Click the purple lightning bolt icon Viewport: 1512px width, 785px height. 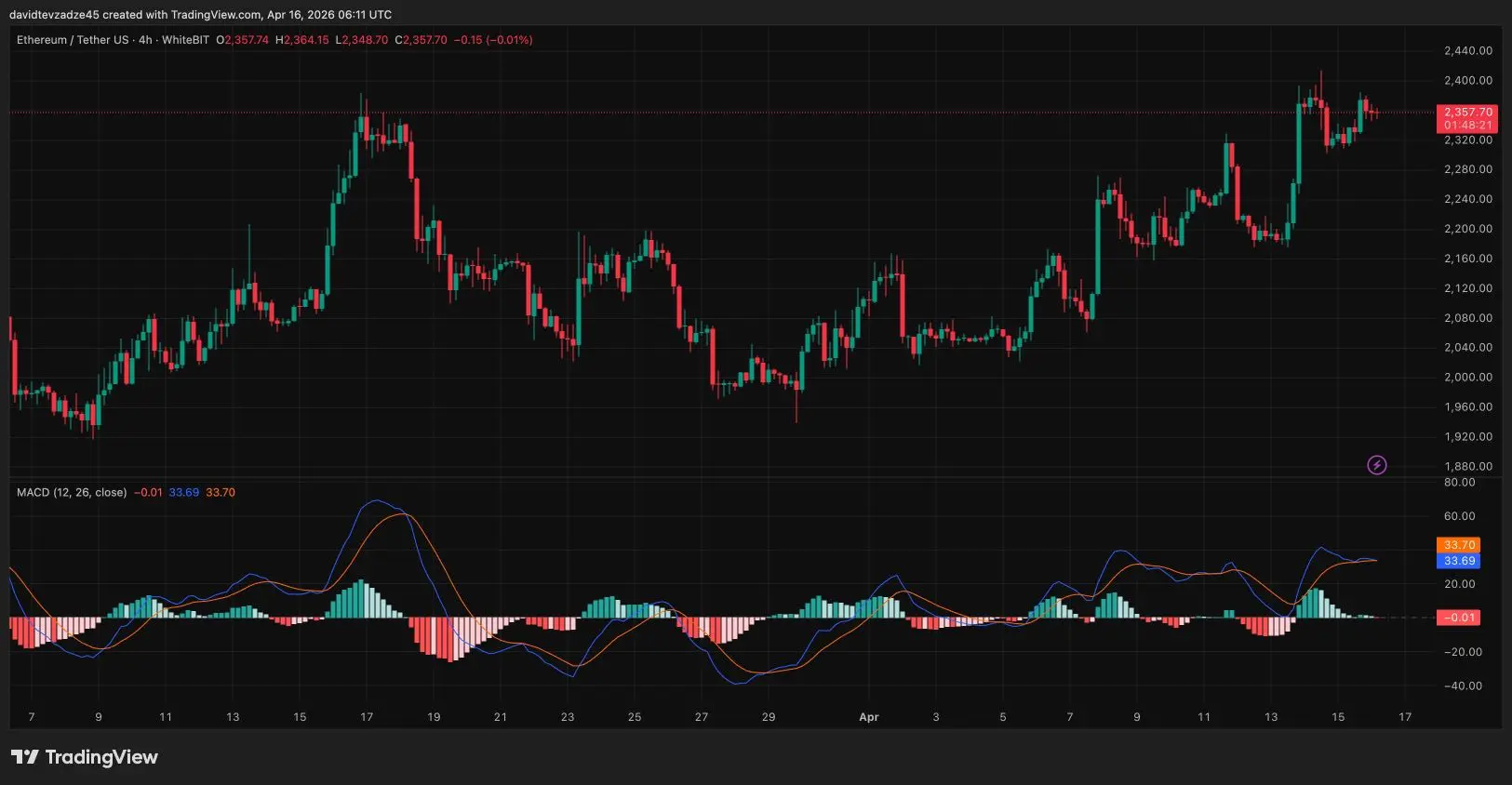(1377, 465)
